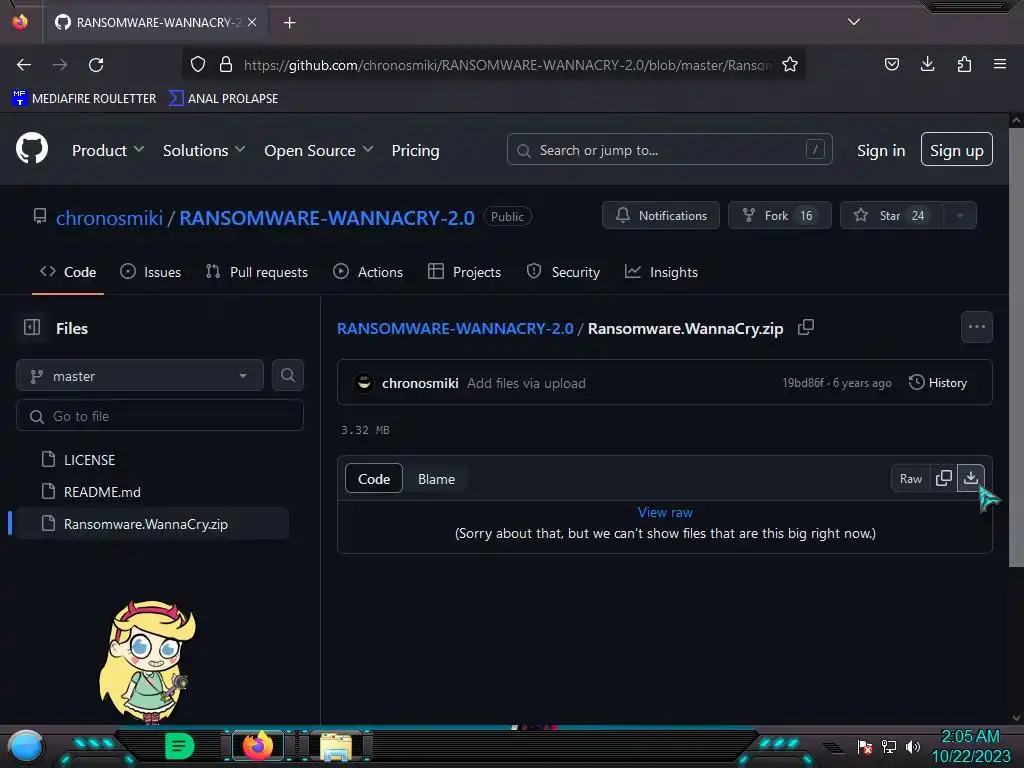Image resolution: width=1024 pixels, height=768 pixels.
Task: Fork the repository with Fork button
Action: (x=779, y=216)
